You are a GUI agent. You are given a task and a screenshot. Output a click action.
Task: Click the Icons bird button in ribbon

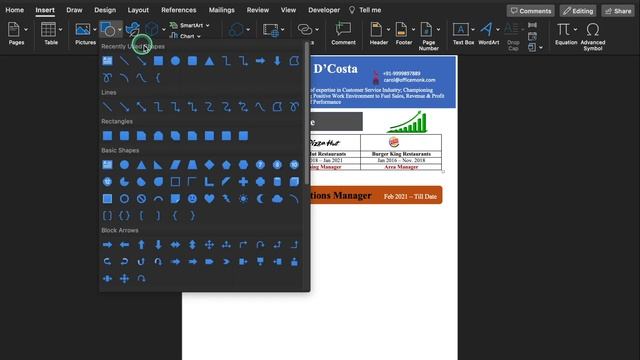(133, 29)
